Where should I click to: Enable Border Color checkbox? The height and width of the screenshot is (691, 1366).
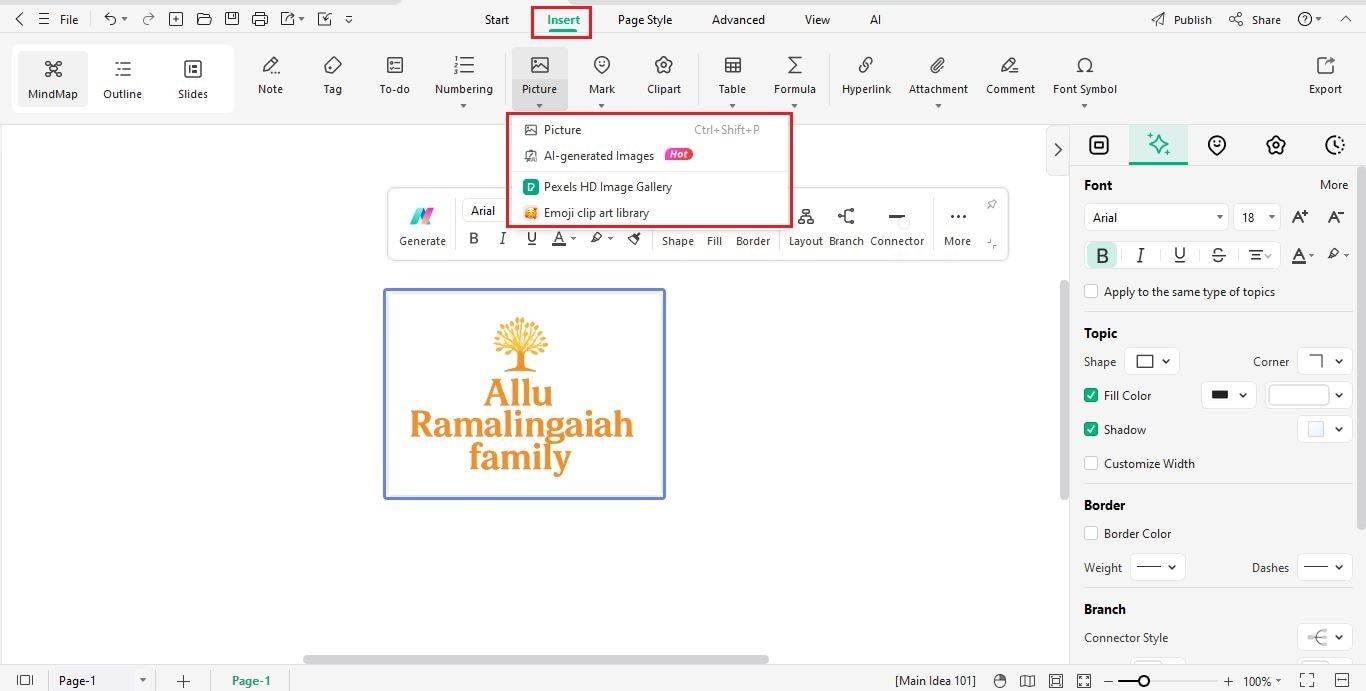(1091, 533)
